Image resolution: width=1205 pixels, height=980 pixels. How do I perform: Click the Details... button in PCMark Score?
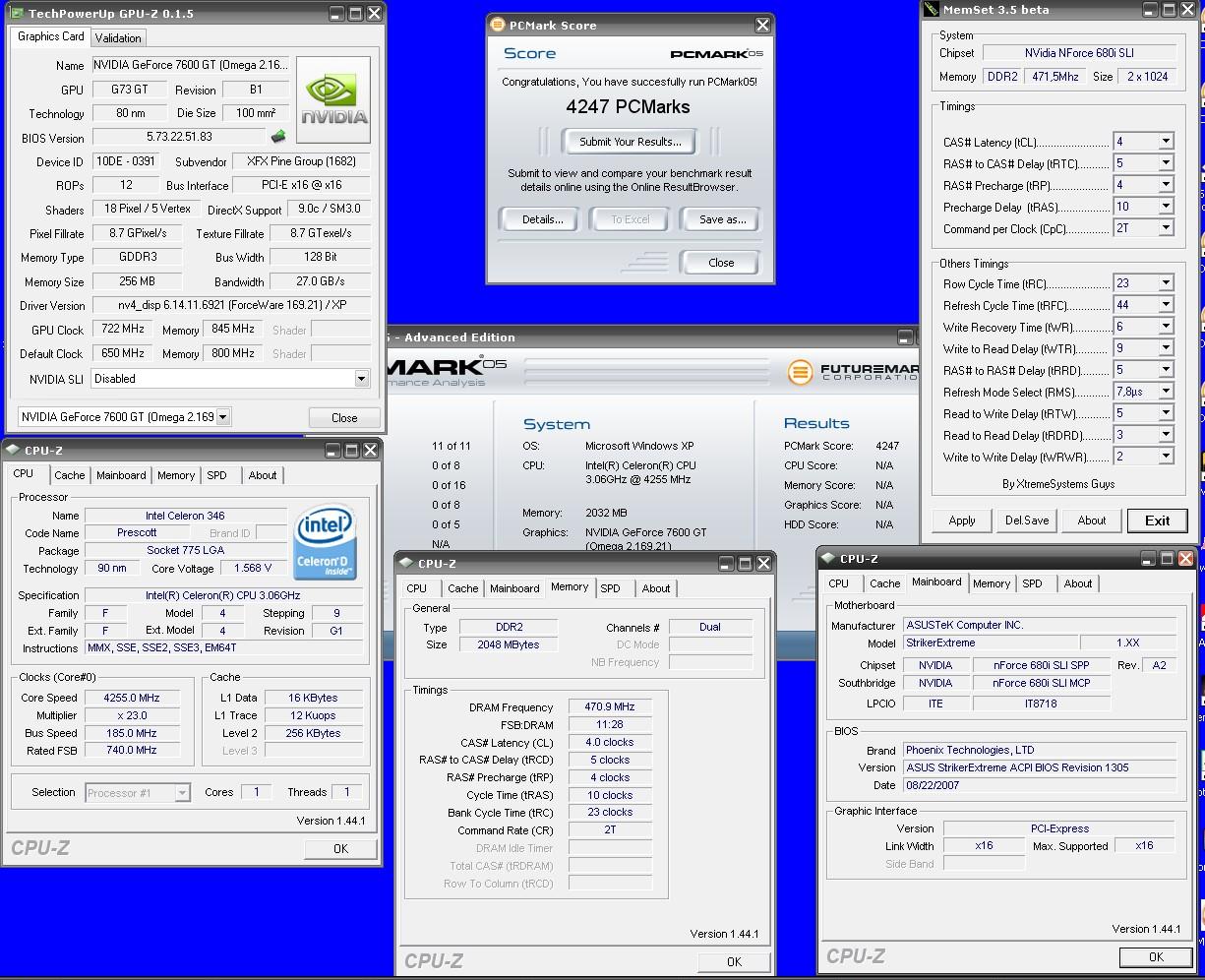point(542,219)
